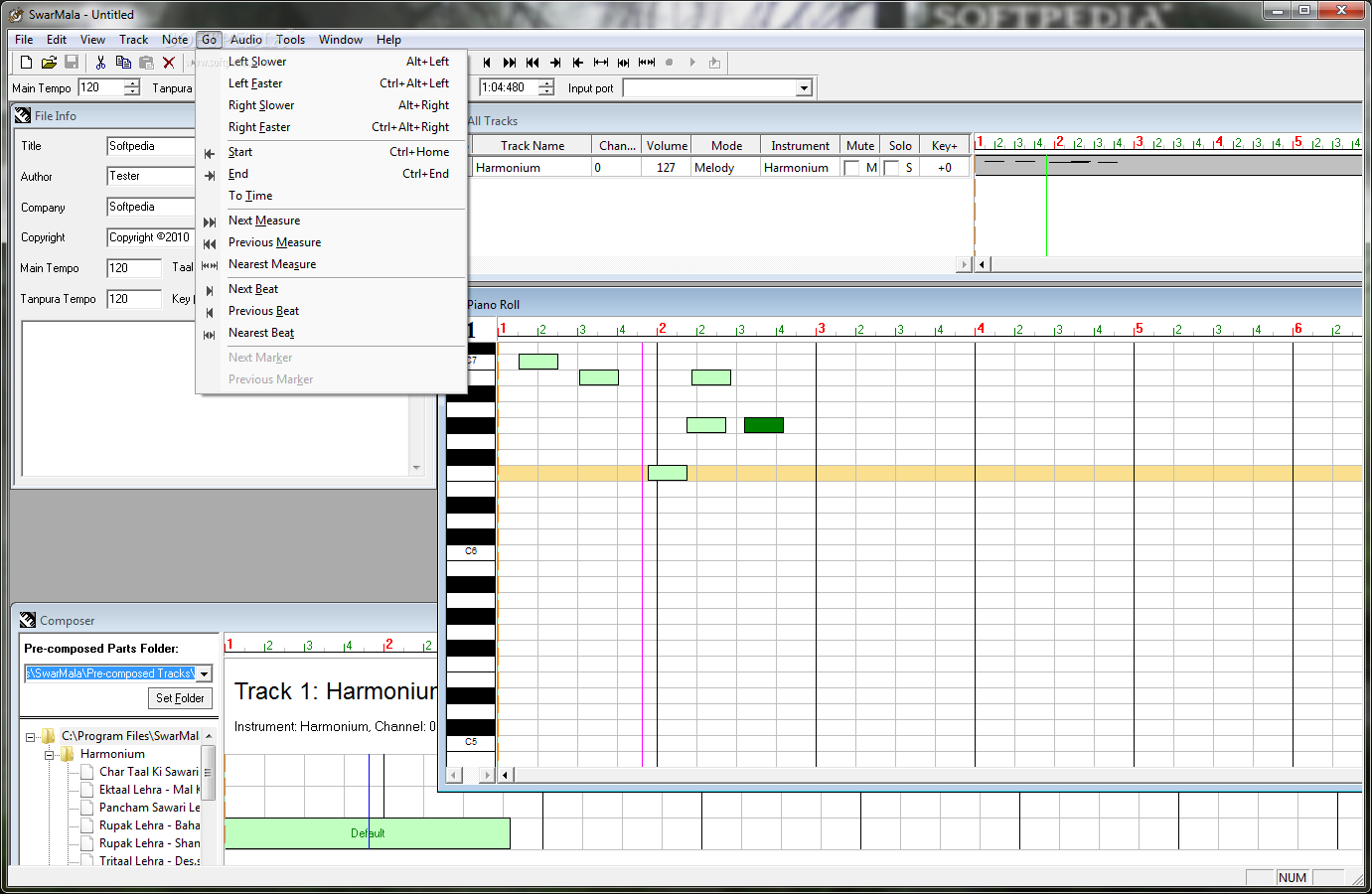Open the Audio menu
Image resolution: width=1372 pixels, height=894 pixels.
tap(246, 40)
